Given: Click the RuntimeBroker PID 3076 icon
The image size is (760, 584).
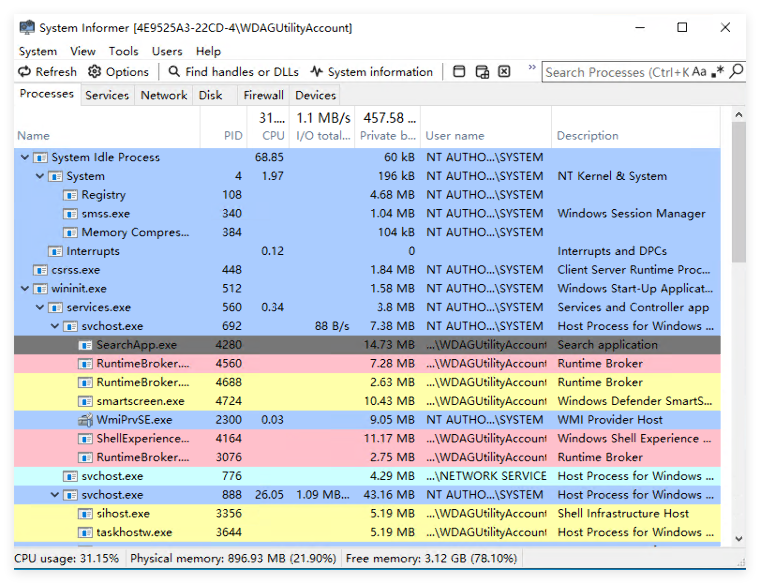Looking at the screenshot, I should (85, 458).
